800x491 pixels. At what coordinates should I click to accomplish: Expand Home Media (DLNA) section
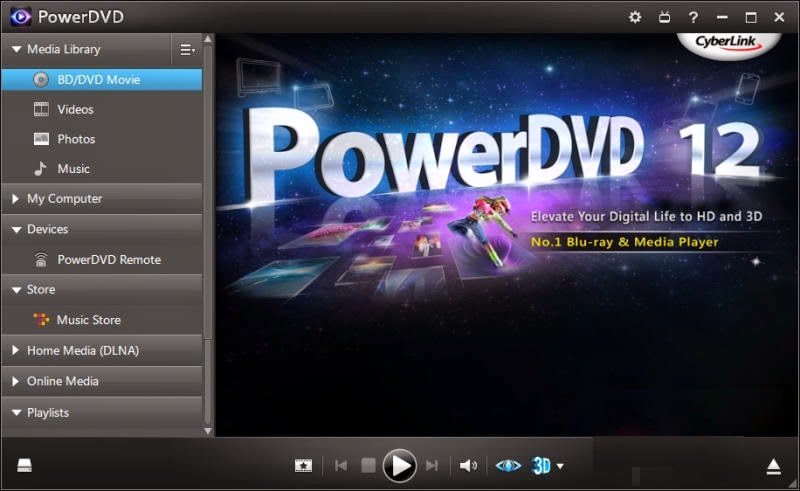pos(15,351)
